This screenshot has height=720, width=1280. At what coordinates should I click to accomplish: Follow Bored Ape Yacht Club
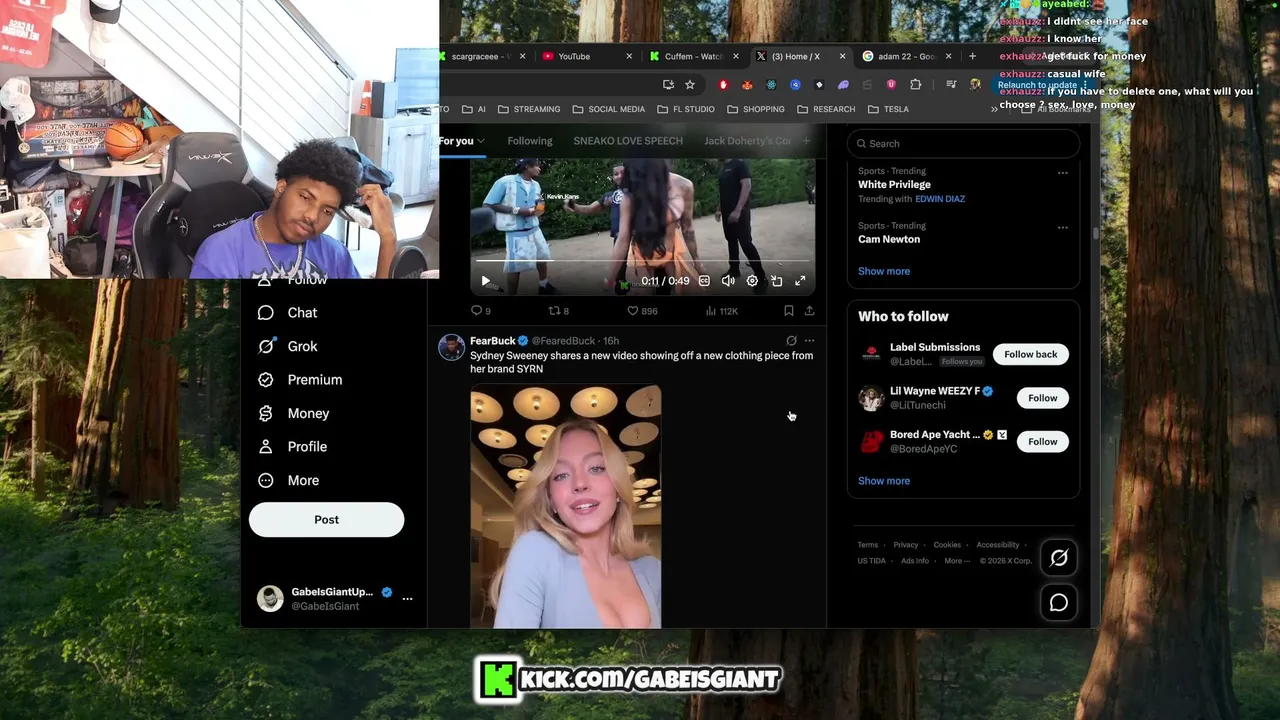click(1043, 442)
